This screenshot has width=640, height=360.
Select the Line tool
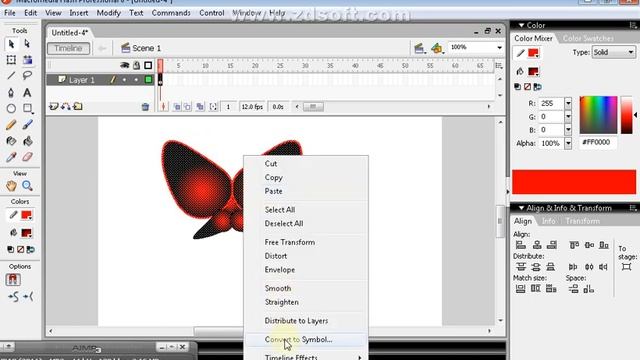11,76
